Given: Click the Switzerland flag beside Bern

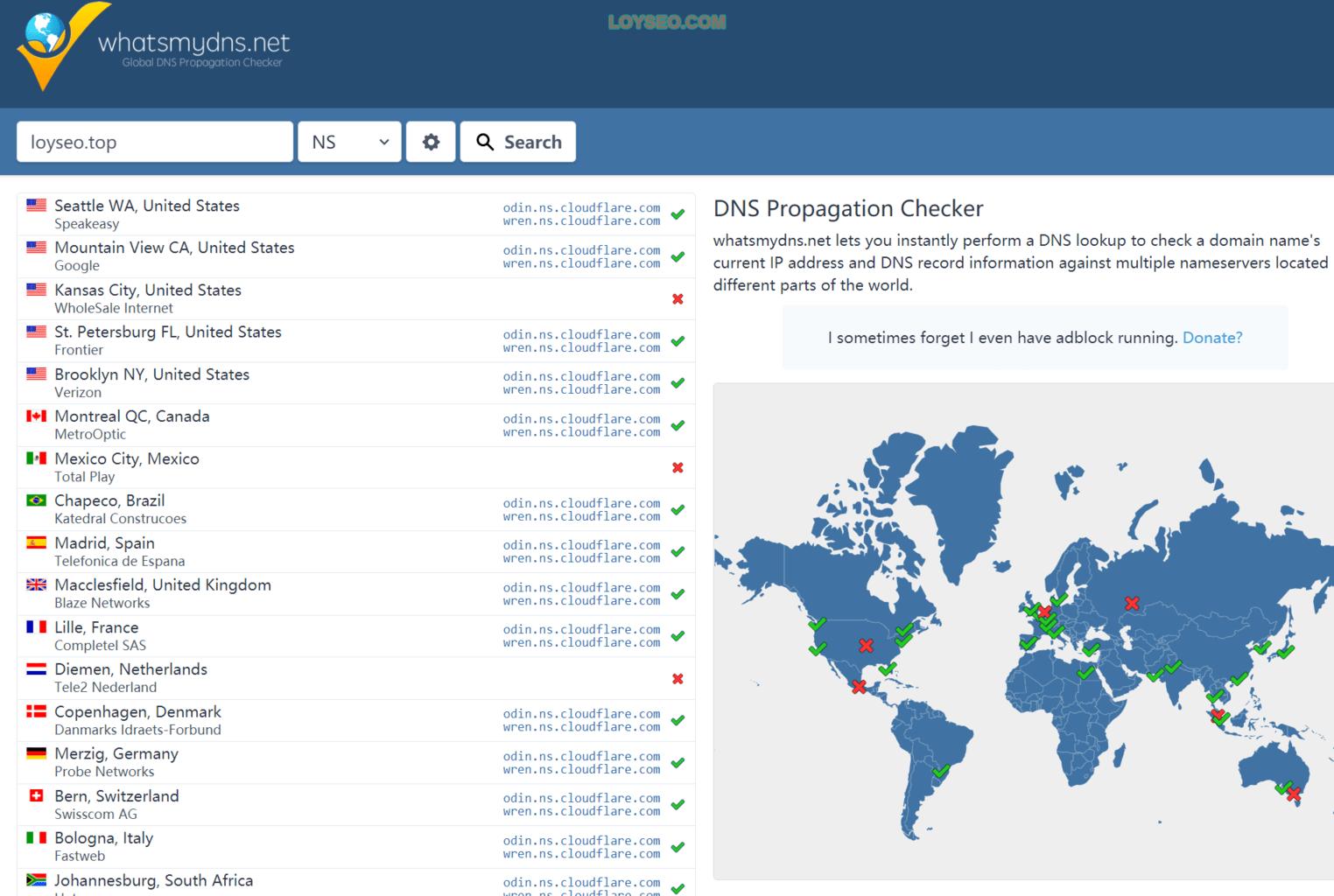Looking at the screenshot, I should click(x=36, y=795).
